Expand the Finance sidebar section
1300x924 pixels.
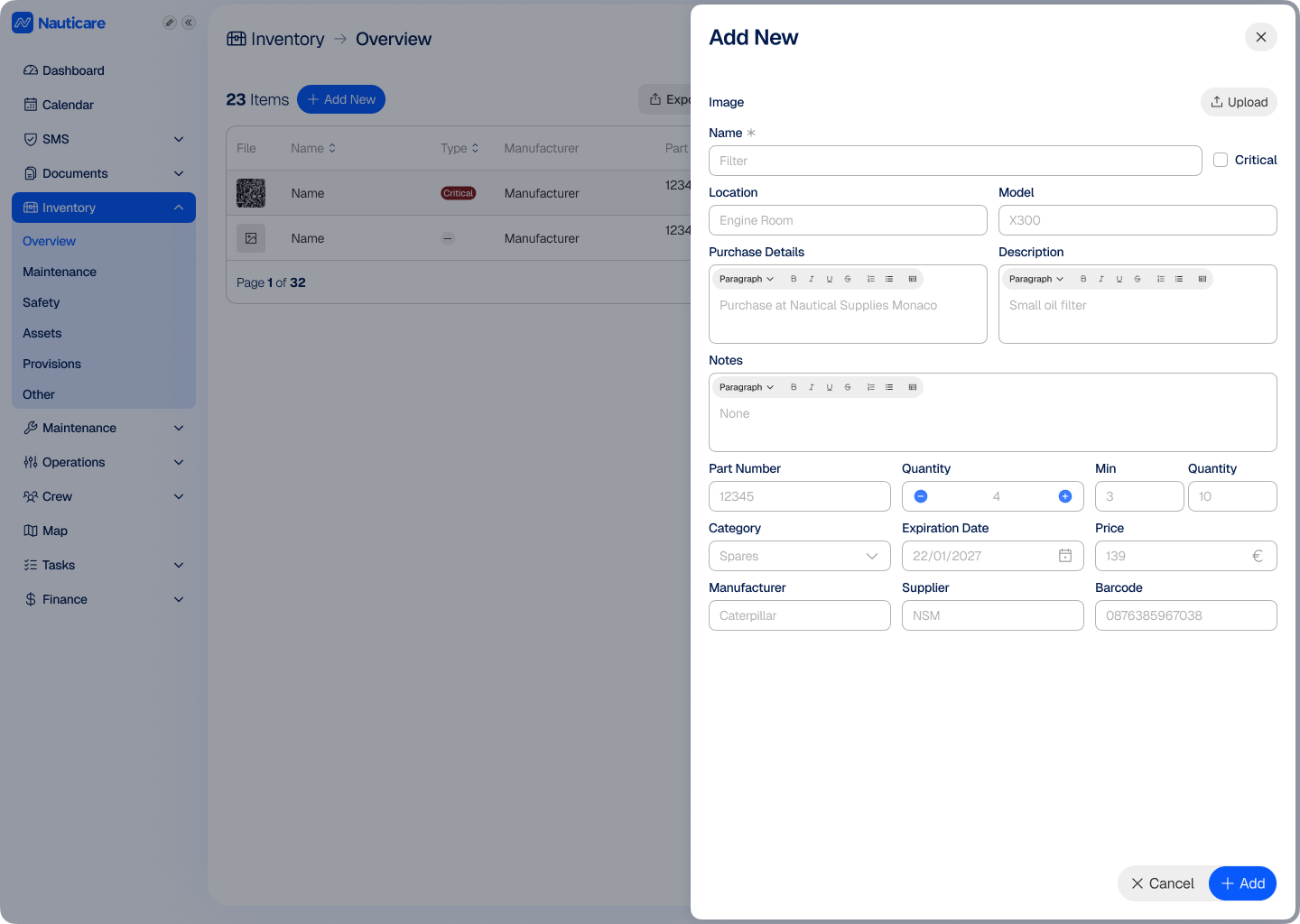(x=104, y=599)
